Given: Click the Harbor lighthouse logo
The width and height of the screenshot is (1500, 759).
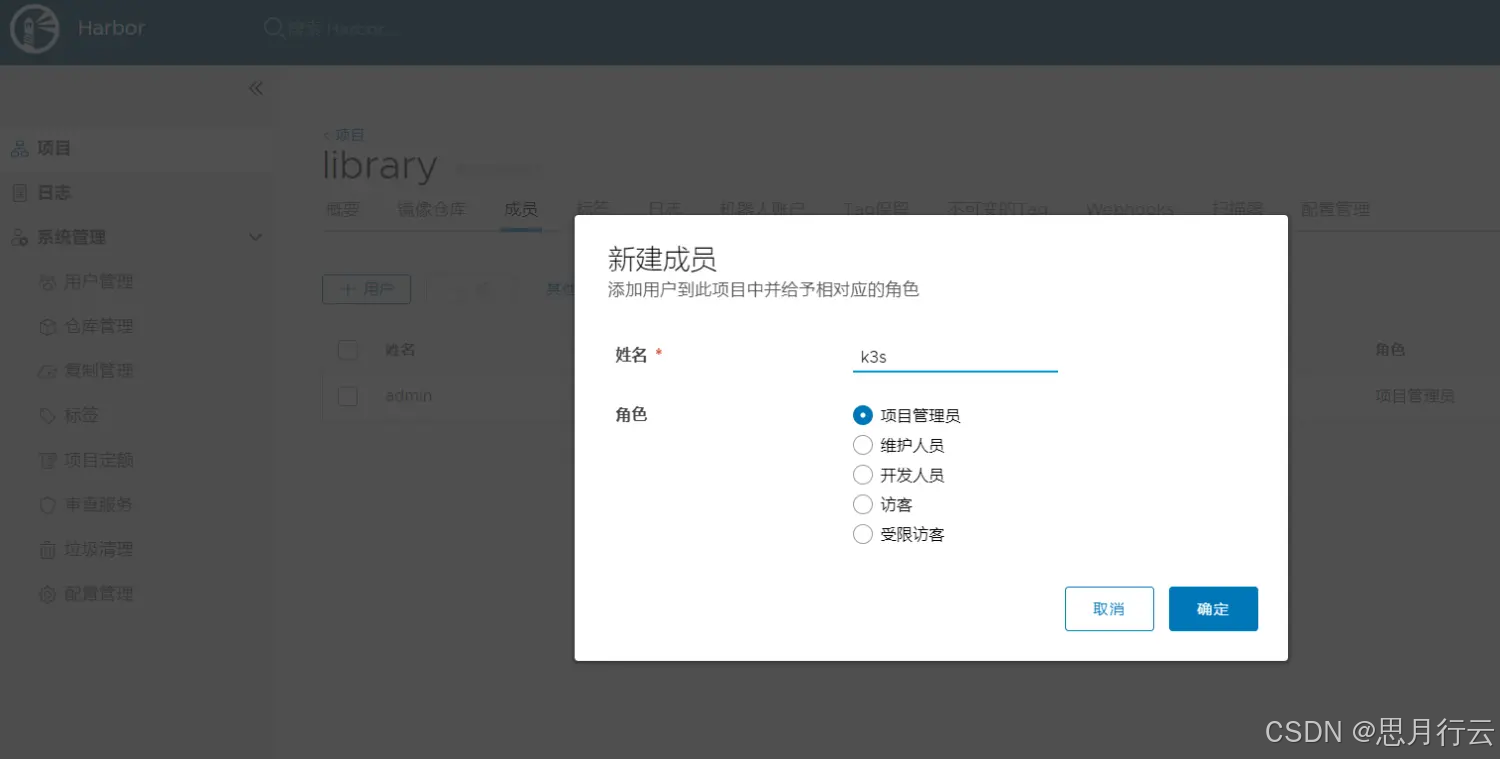Looking at the screenshot, I should click(34, 29).
